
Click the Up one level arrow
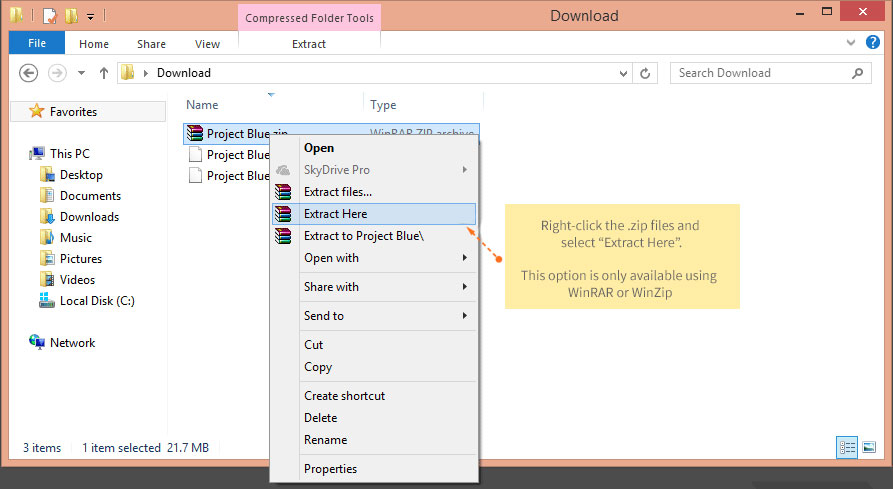[104, 73]
